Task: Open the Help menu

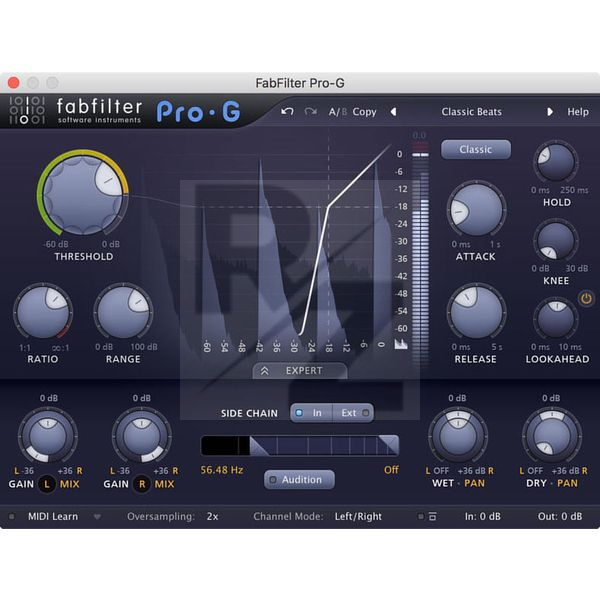Action: [x=578, y=112]
